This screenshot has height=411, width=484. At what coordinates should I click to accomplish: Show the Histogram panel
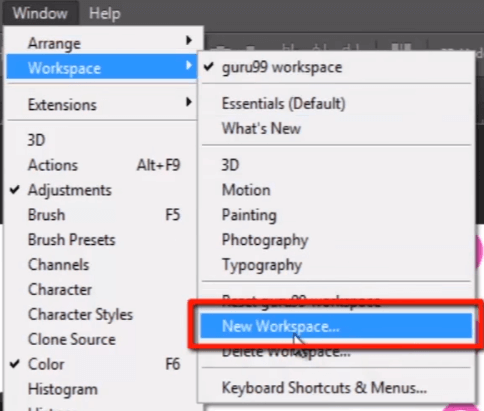click(x=102, y=389)
